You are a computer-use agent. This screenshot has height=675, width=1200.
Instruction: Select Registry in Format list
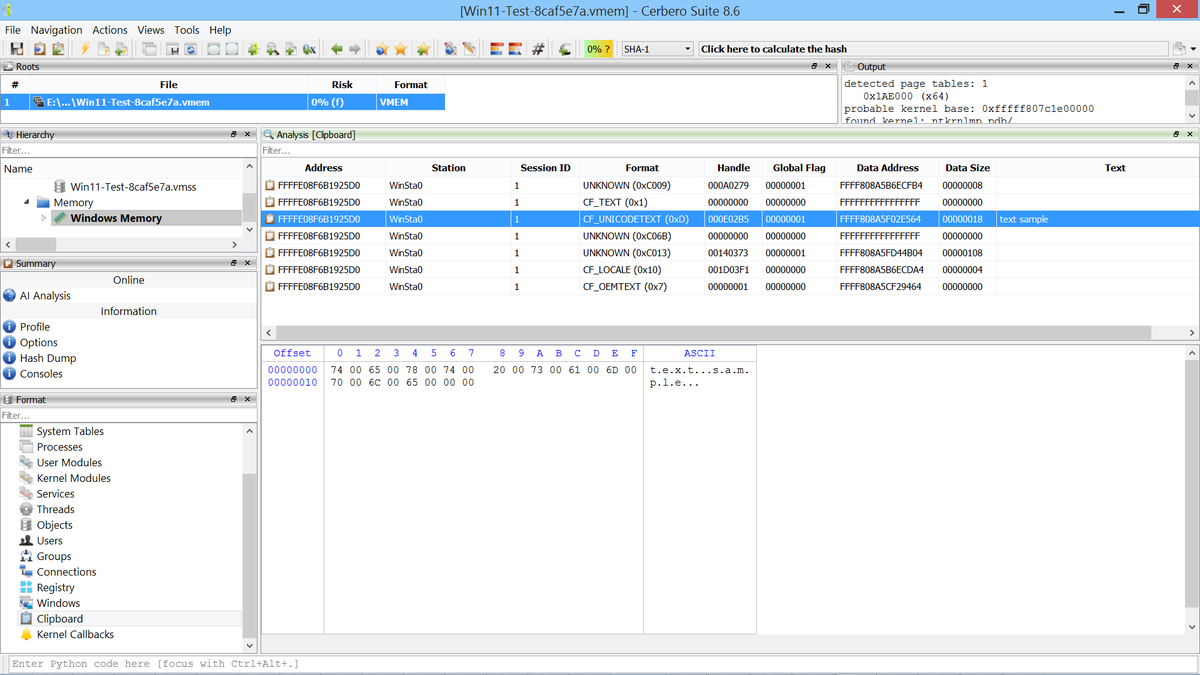[x=55, y=588]
